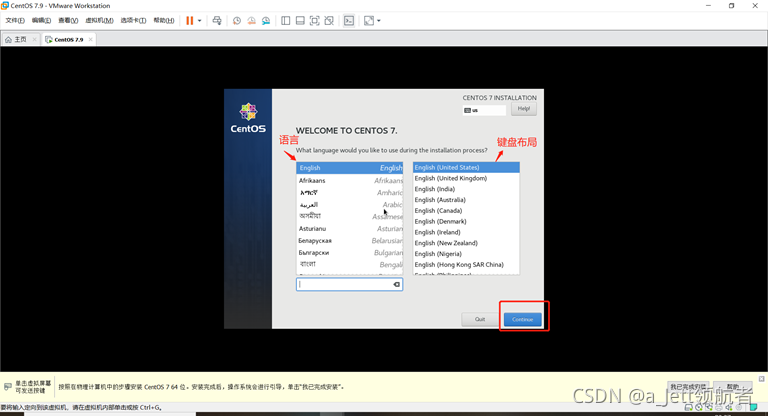Screen dimensions: 768x416
Task: Expand the stretch display dropdown arrow
Action: coord(379,21)
